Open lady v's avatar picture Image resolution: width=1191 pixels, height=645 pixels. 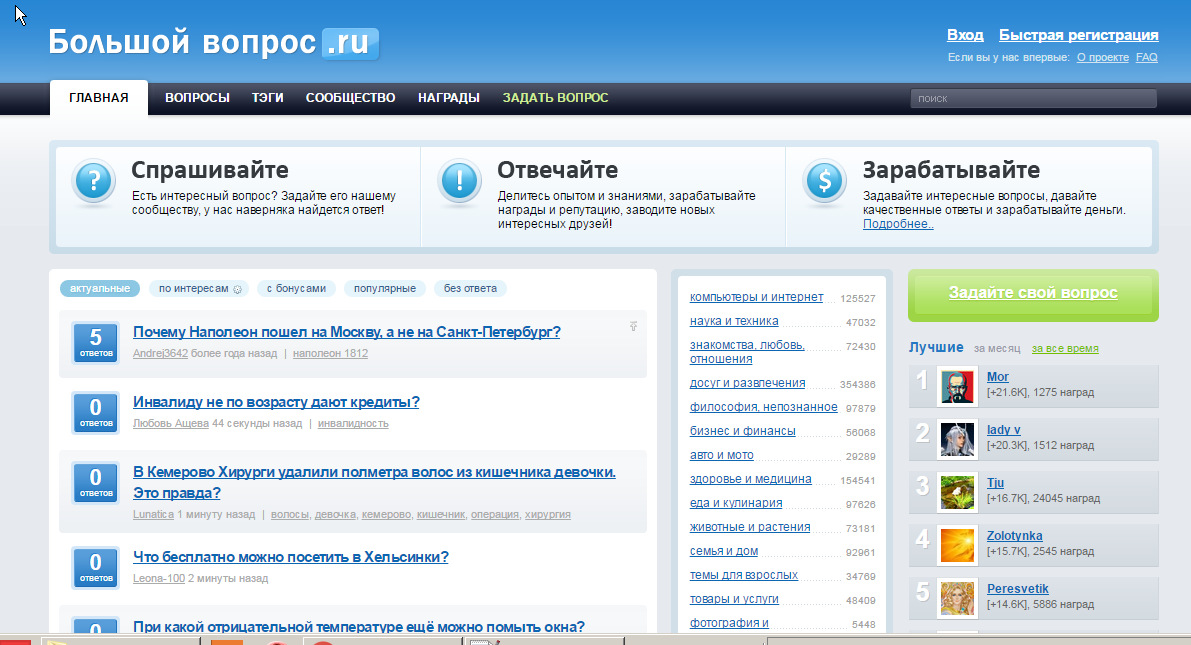point(957,439)
